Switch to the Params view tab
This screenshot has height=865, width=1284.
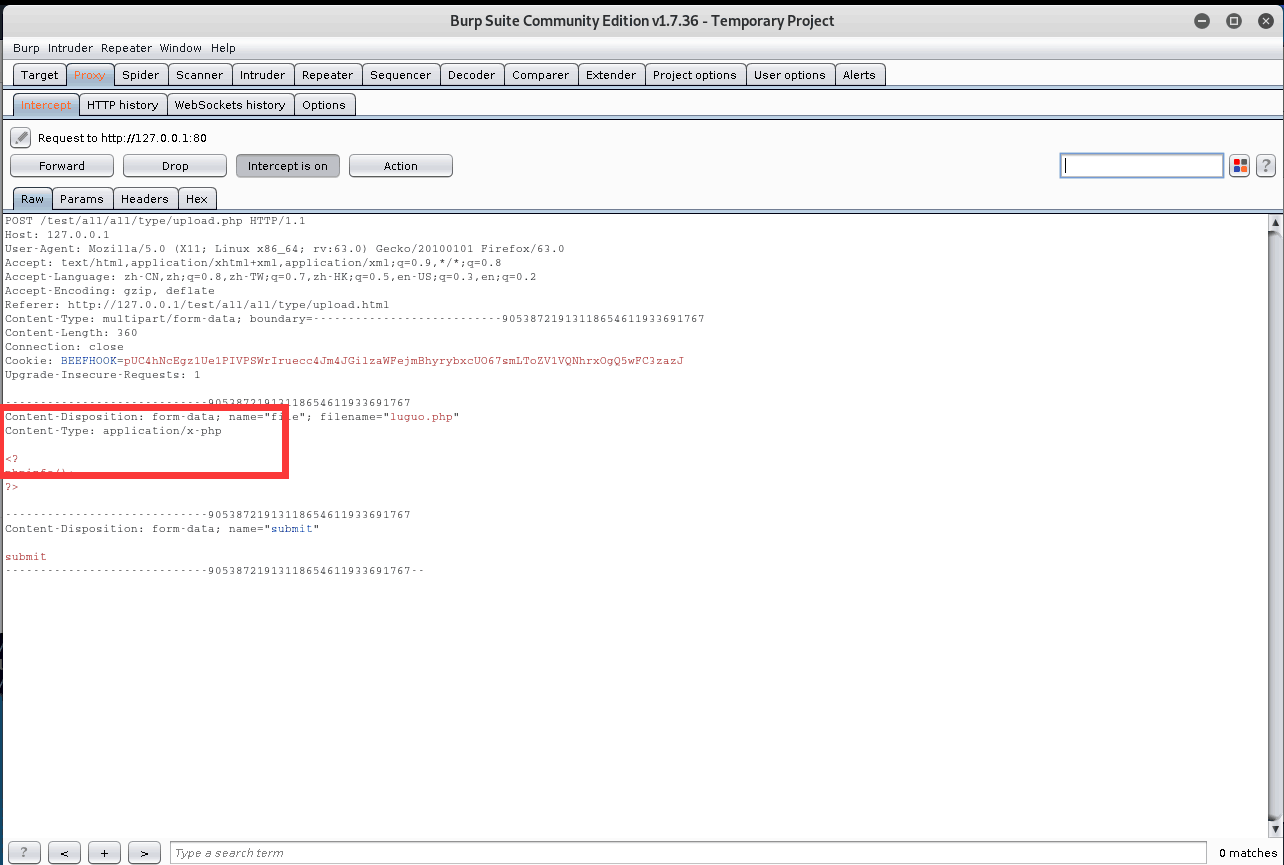click(82, 199)
